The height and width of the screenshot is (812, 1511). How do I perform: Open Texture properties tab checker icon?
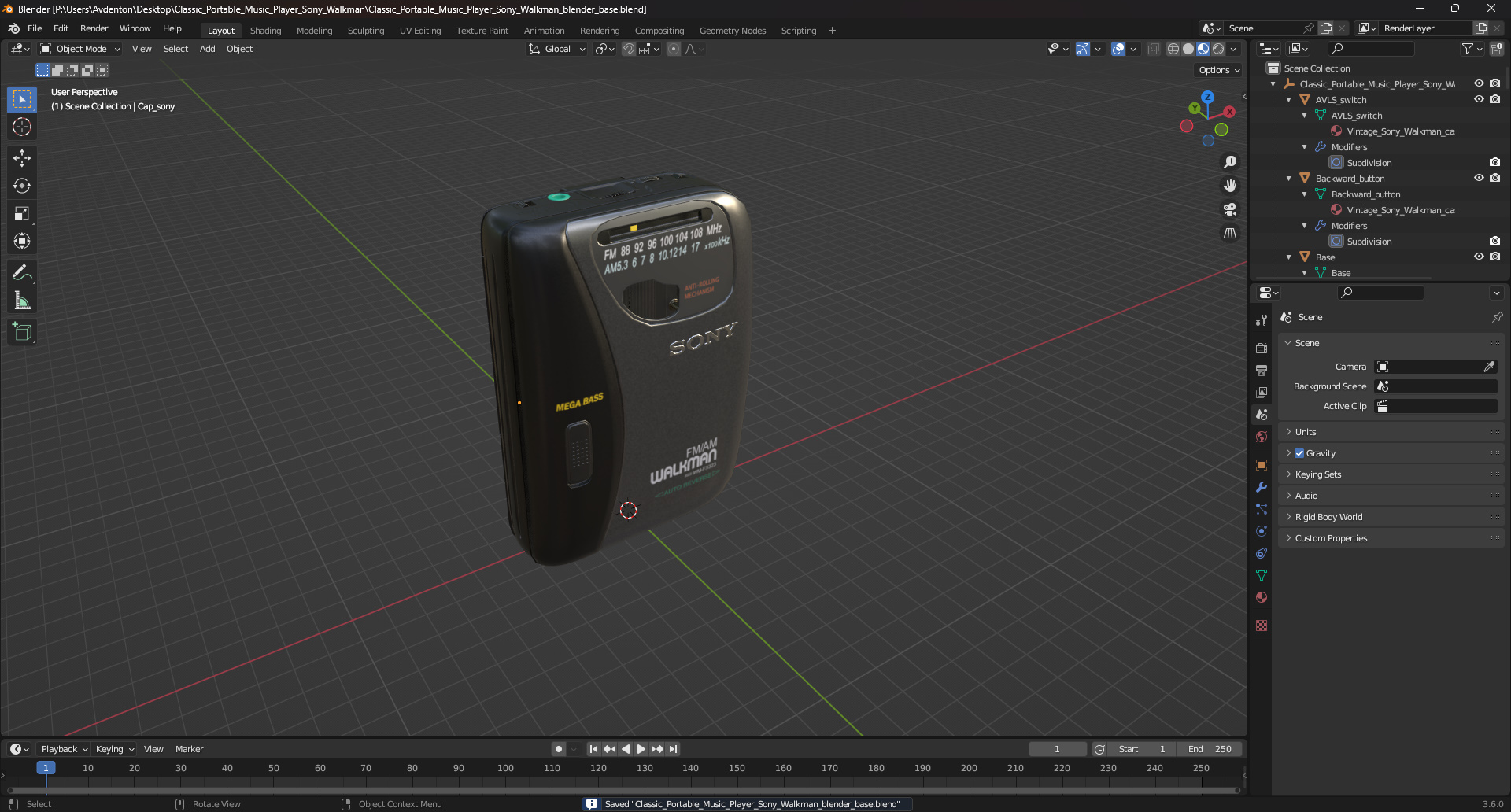(1262, 626)
